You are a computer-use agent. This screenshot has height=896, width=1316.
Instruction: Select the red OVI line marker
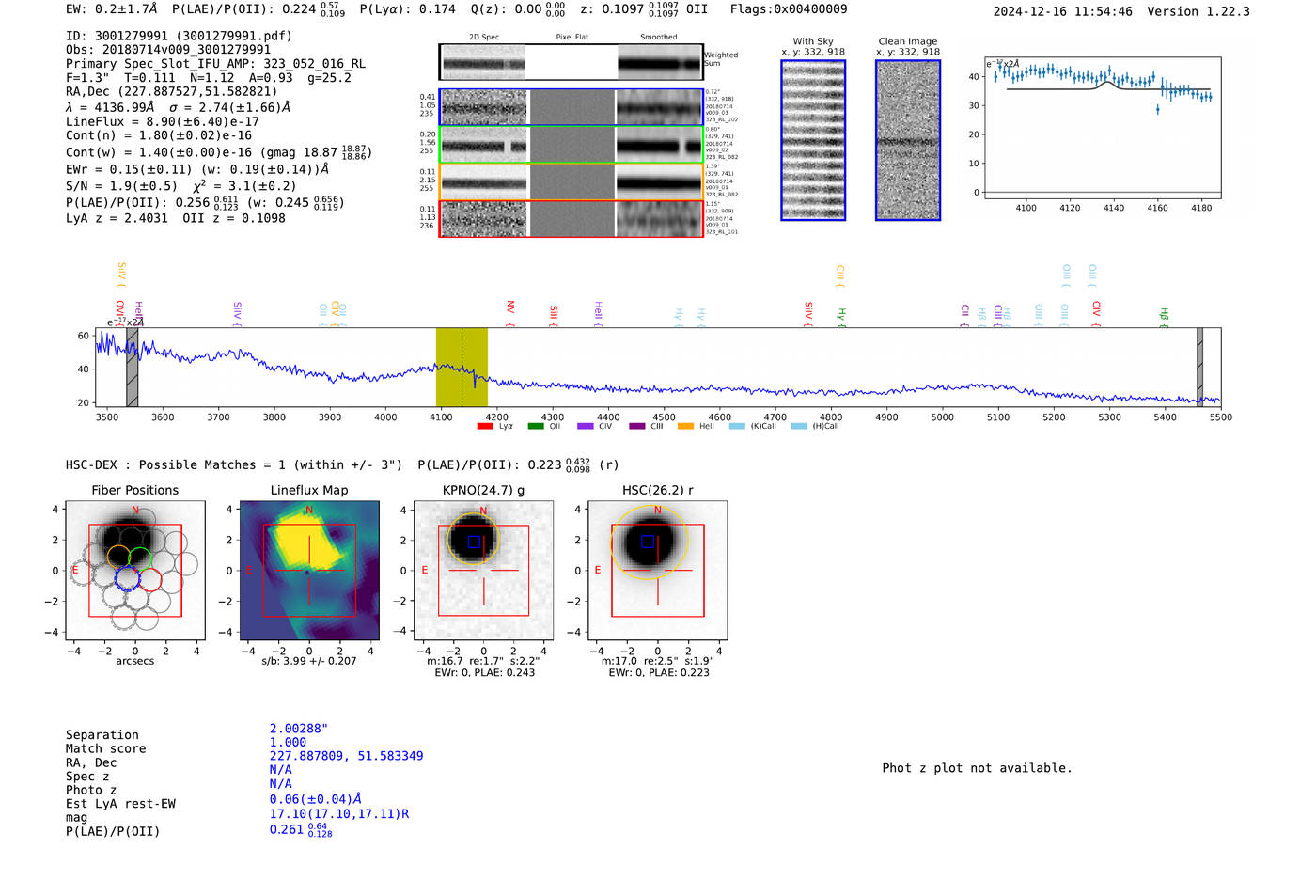[x=120, y=313]
